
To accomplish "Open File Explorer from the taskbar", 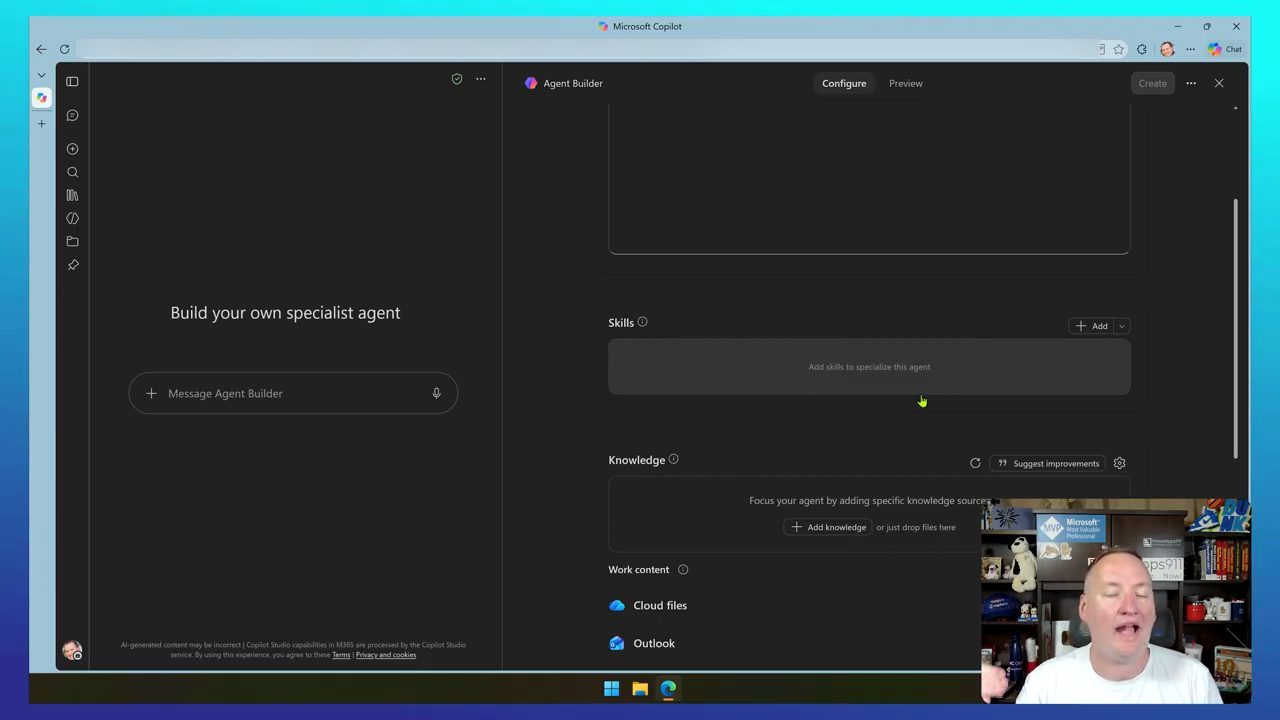I will click(640, 688).
